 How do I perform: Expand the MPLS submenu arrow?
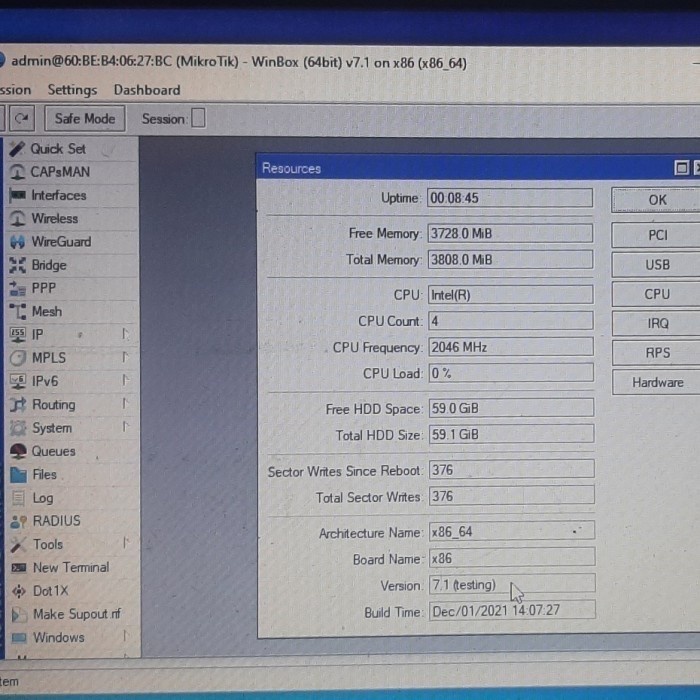pyautogui.click(x=125, y=357)
